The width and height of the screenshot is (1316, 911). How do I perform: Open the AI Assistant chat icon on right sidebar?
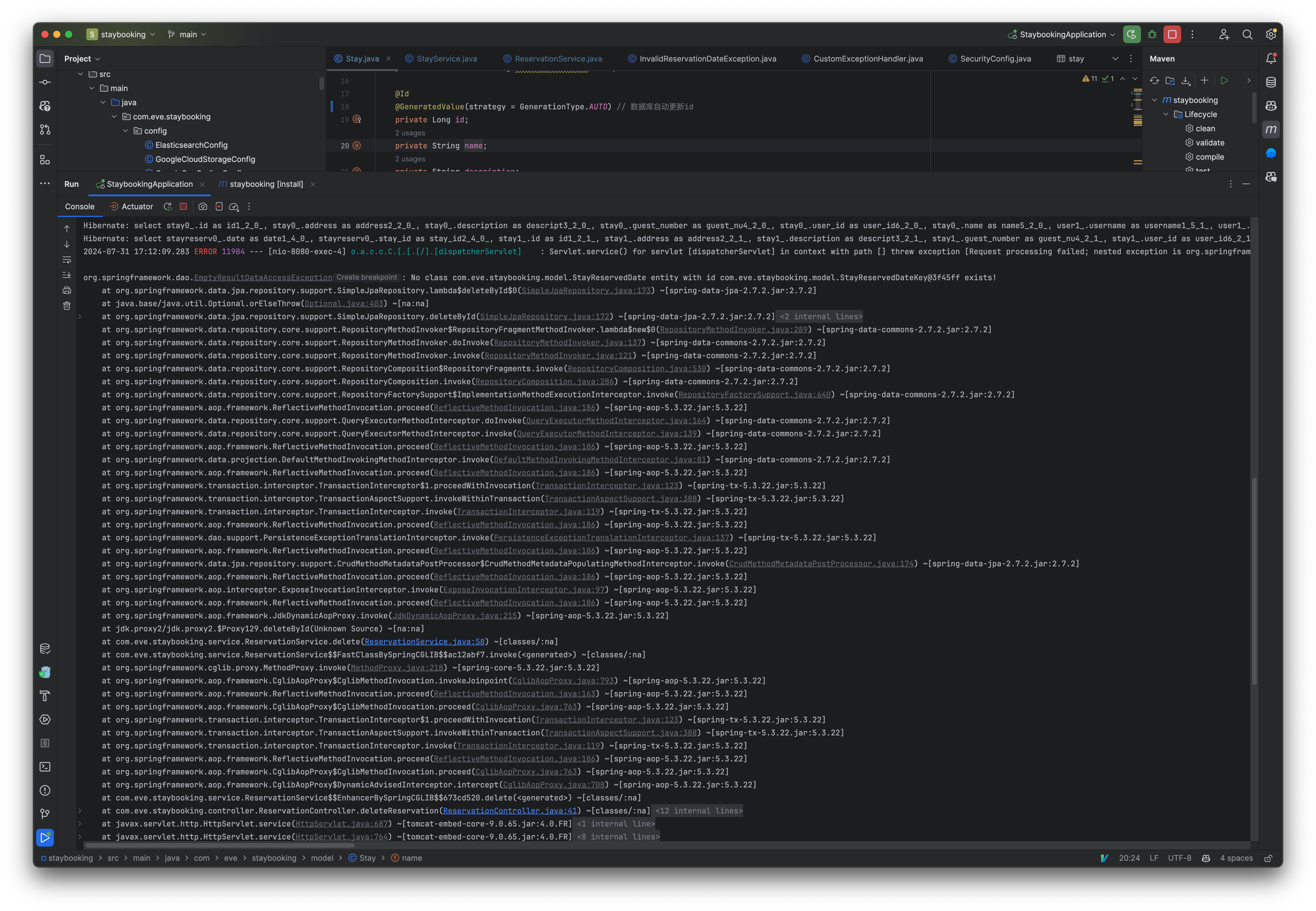pyautogui.click(x=1271, y=153)
